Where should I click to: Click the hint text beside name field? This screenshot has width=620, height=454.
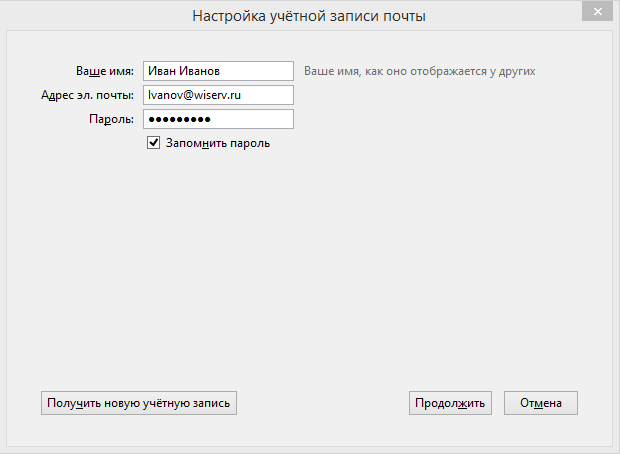tap(420, 71)
